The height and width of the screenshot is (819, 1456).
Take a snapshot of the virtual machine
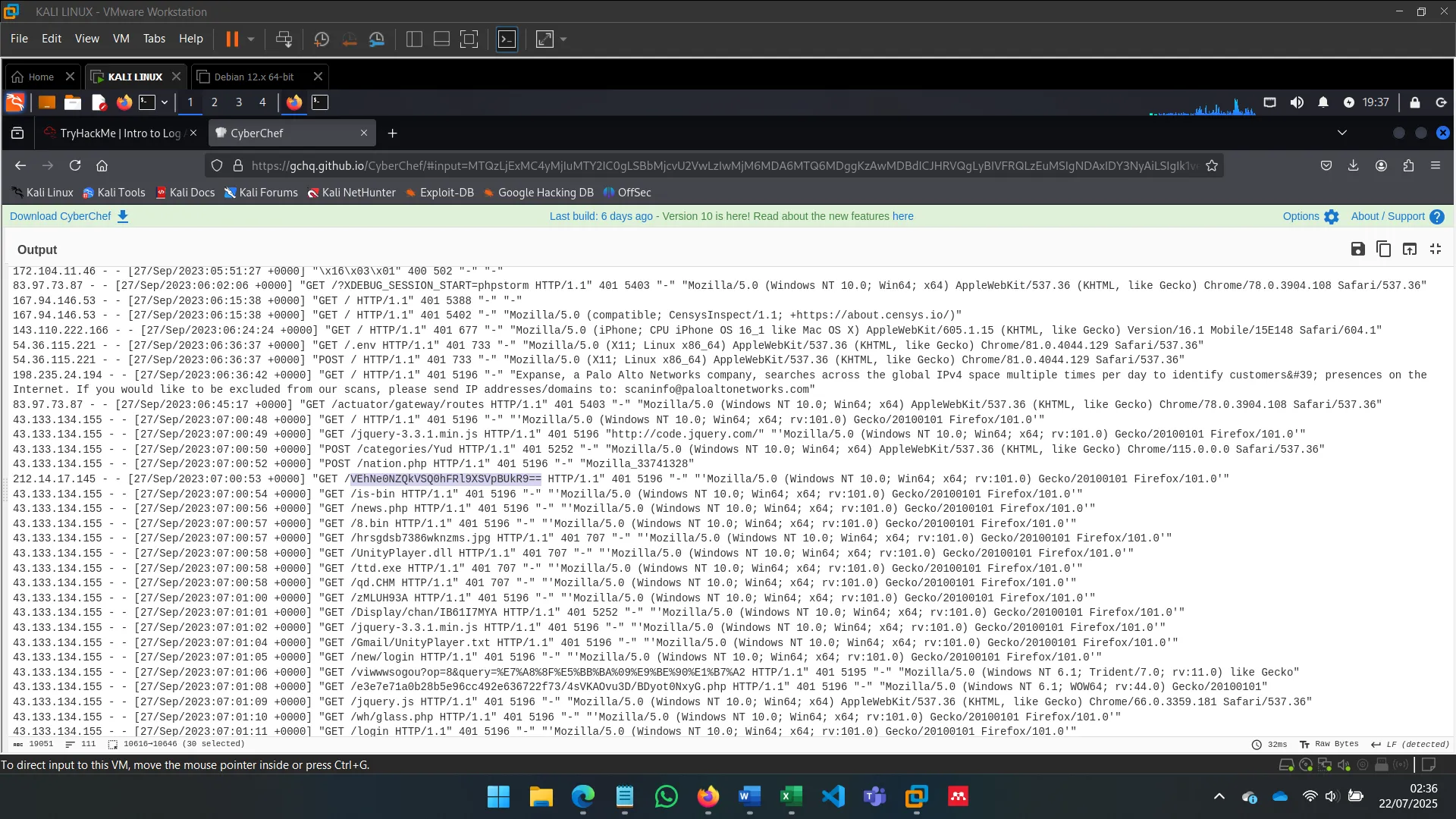click(x=321, y=39)
